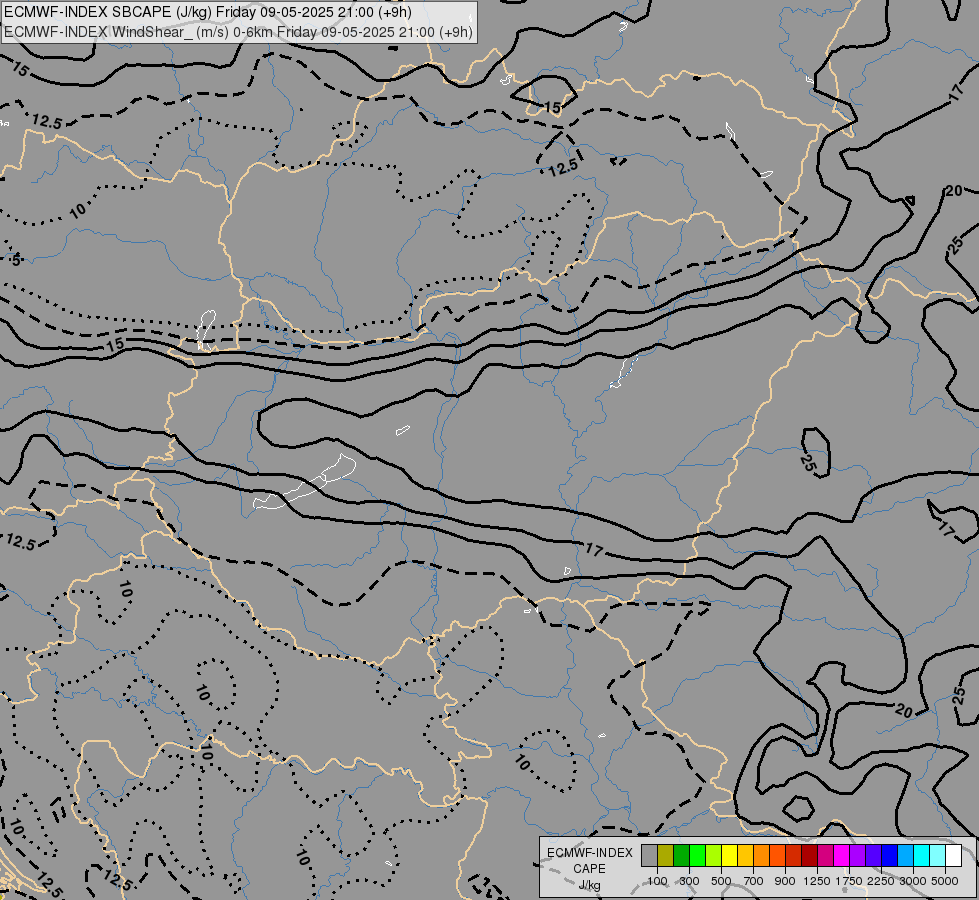979x900 pixels.
Task: Pick the dark red legend swatch
Action: pos(810,856)
